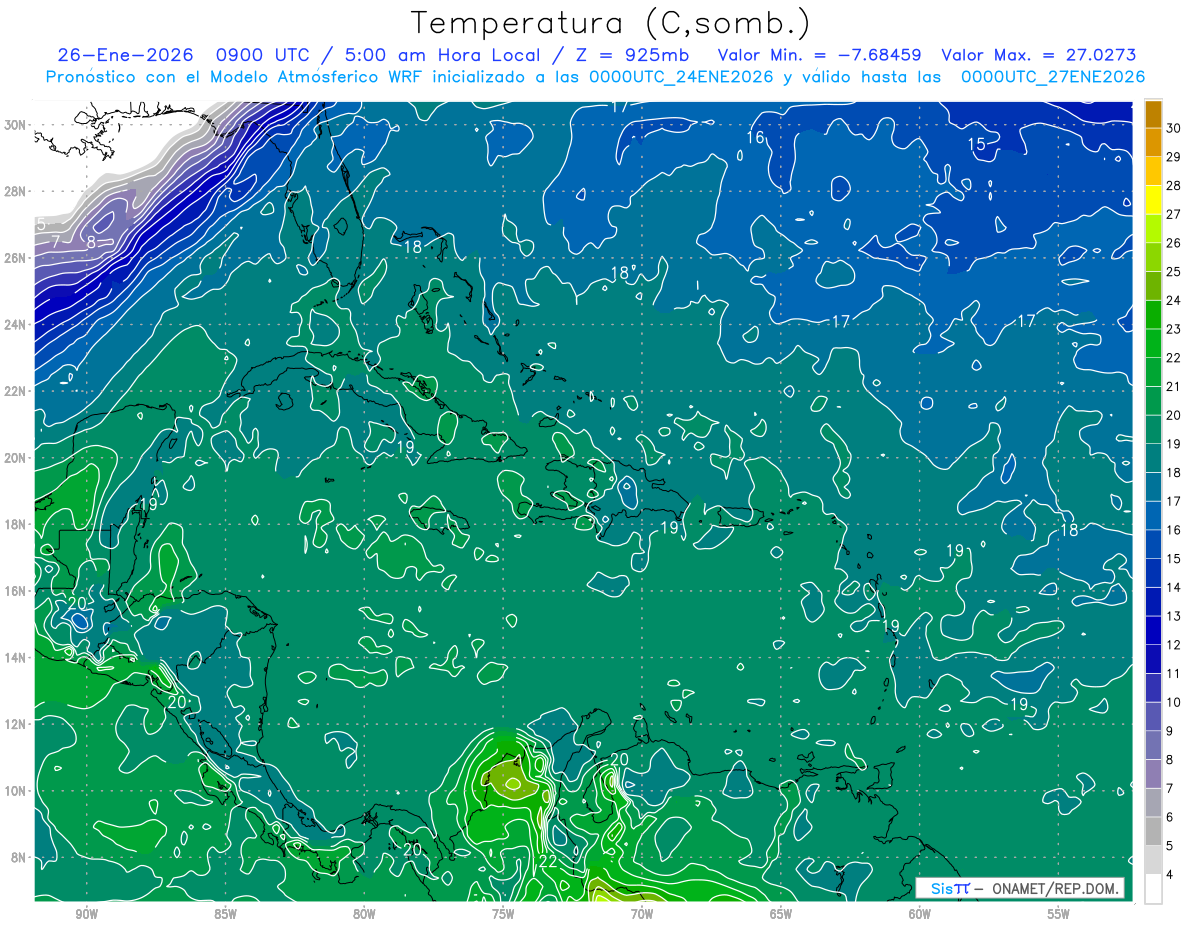Click legend scale label "14"
Screen dimensions: 1200x927
coord(1173,588)
